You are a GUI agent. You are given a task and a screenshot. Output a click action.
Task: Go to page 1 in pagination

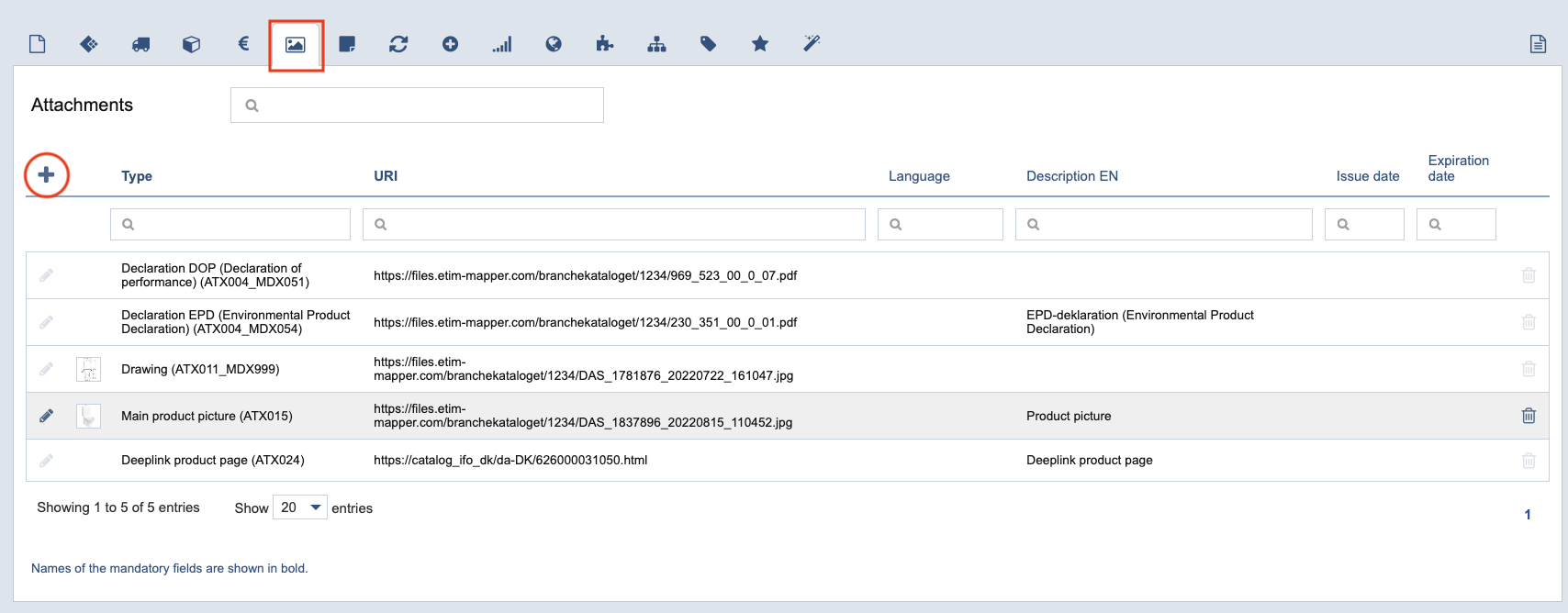point(1528,515)
